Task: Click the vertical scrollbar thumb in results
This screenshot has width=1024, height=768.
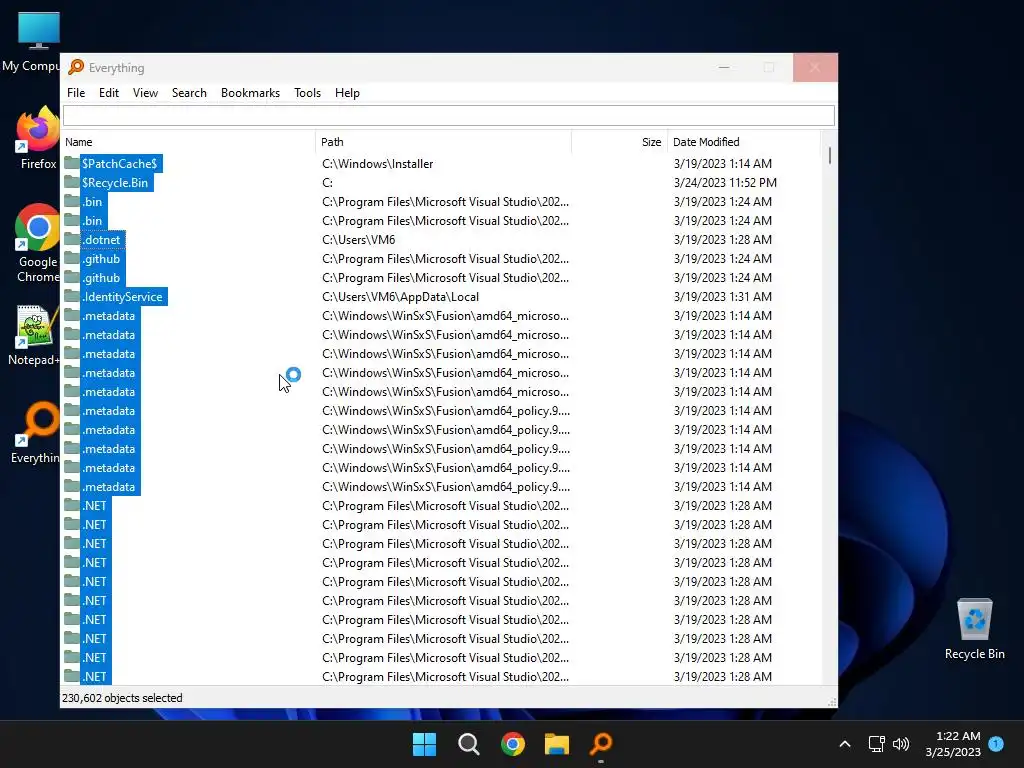Action: [829, 155]
